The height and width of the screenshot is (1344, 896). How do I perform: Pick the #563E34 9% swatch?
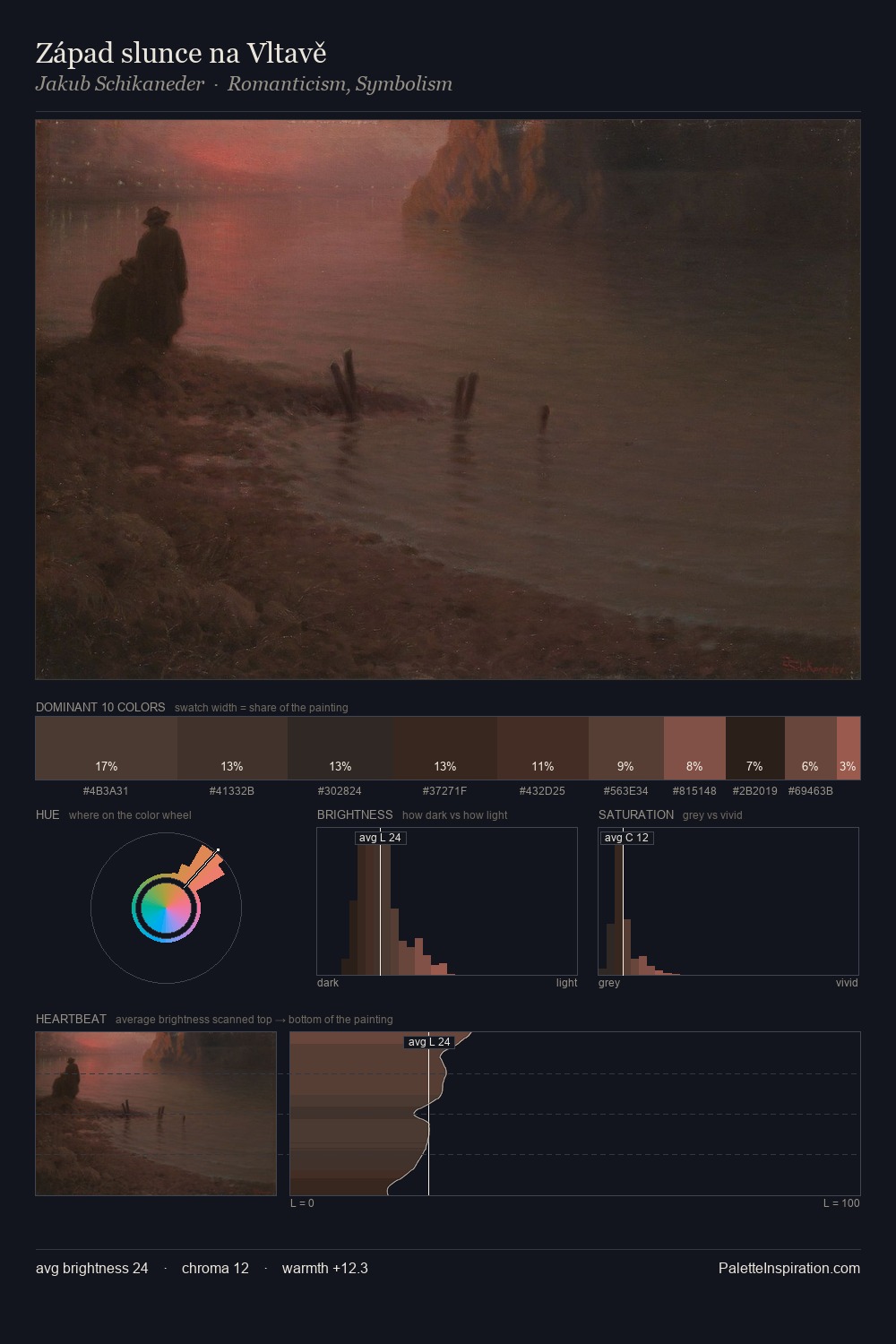[x=626, y=748]
